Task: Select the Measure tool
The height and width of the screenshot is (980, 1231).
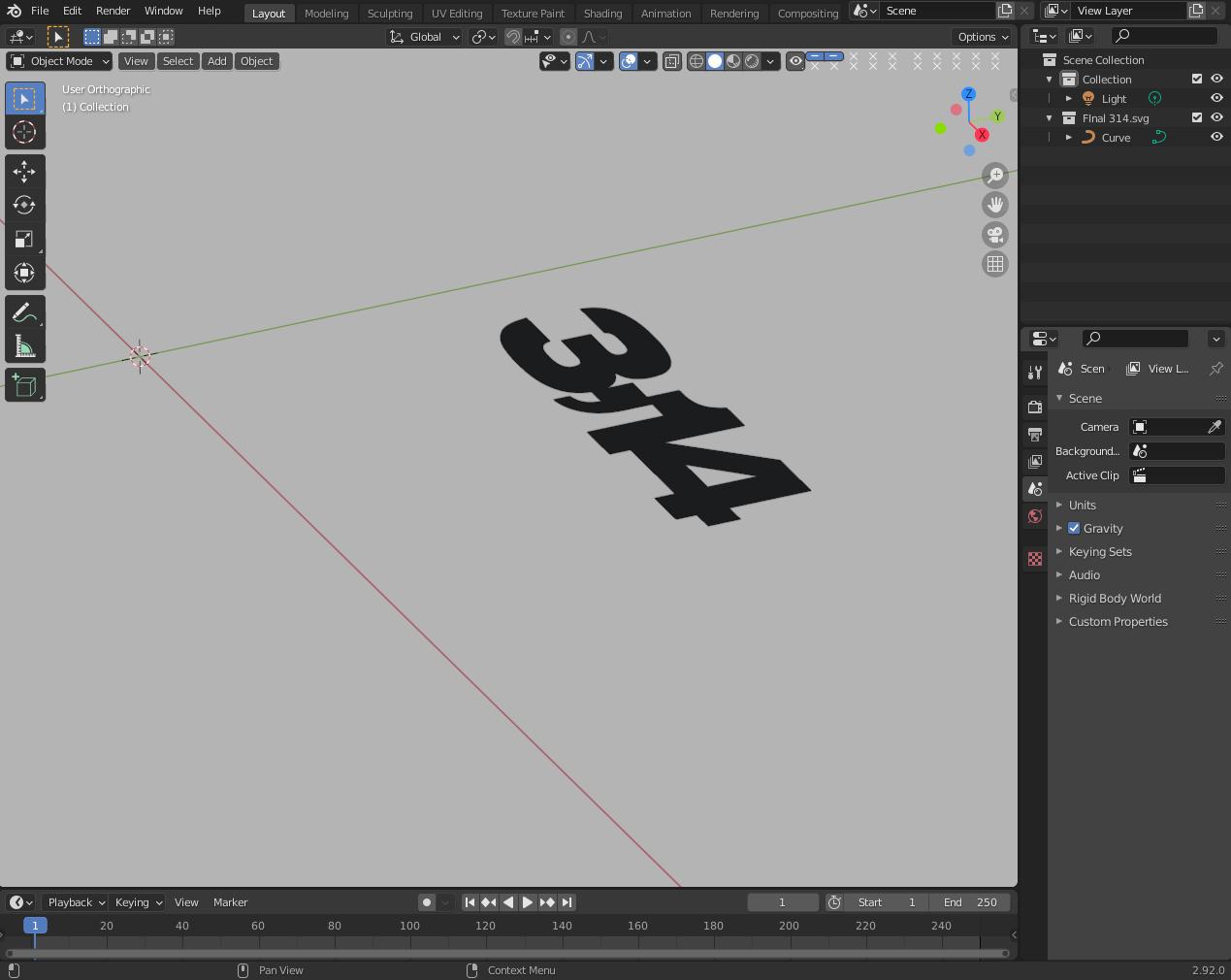Action: point(24,347)
